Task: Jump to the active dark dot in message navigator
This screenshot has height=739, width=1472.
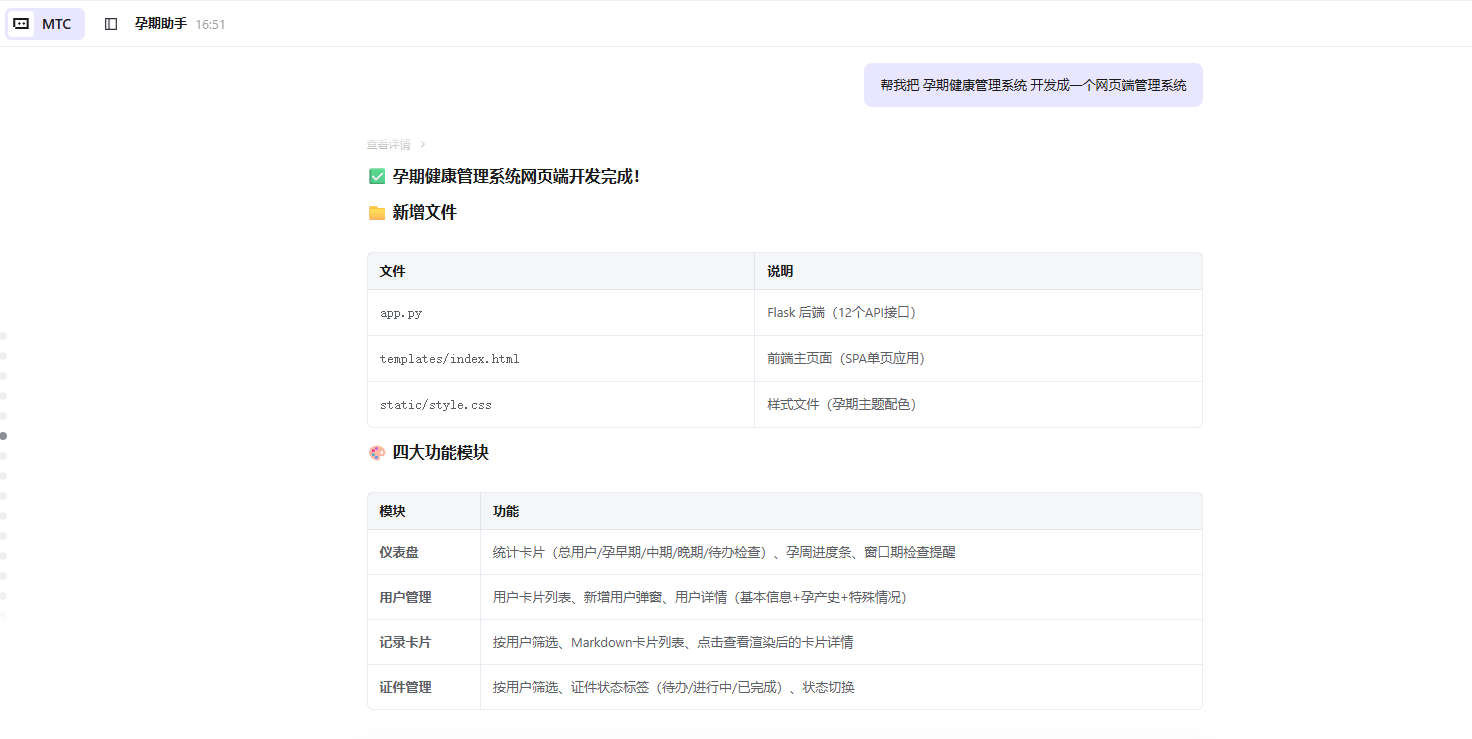Action: coord(4,436)
